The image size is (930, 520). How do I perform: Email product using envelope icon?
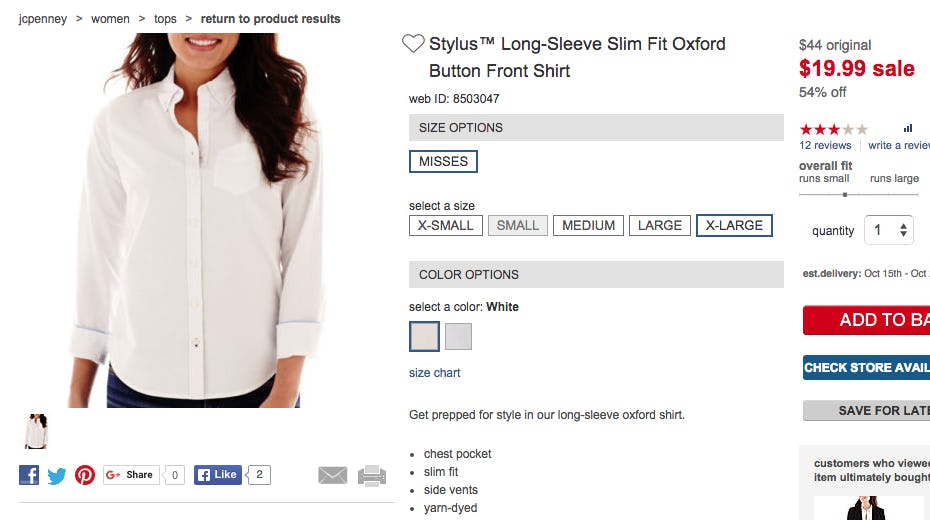coord(333,475)
